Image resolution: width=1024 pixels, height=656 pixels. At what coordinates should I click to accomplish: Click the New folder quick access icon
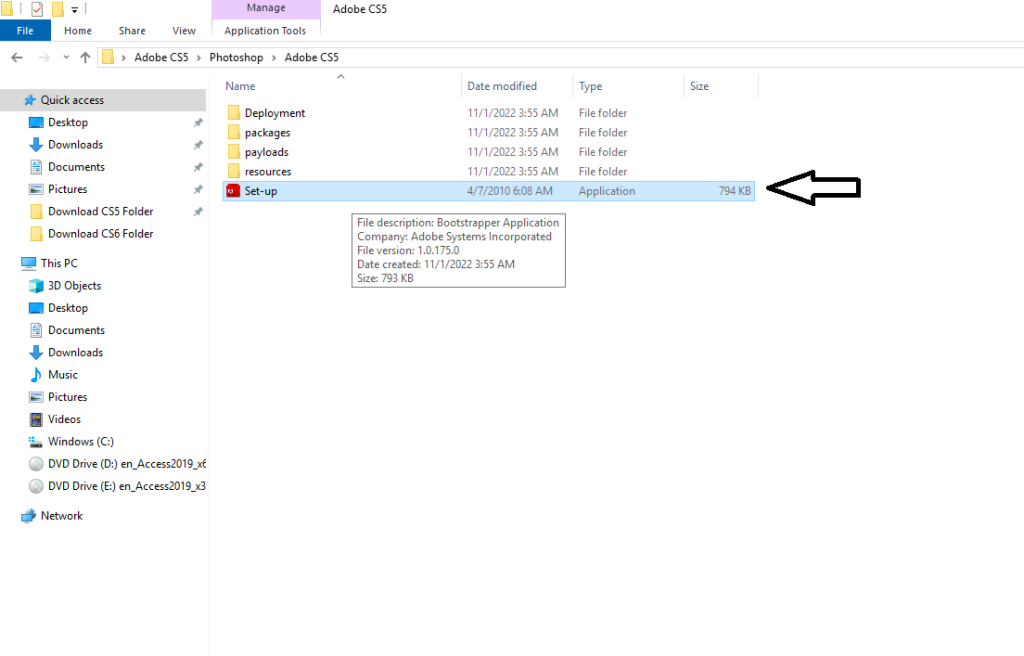(x=57, y=9)
